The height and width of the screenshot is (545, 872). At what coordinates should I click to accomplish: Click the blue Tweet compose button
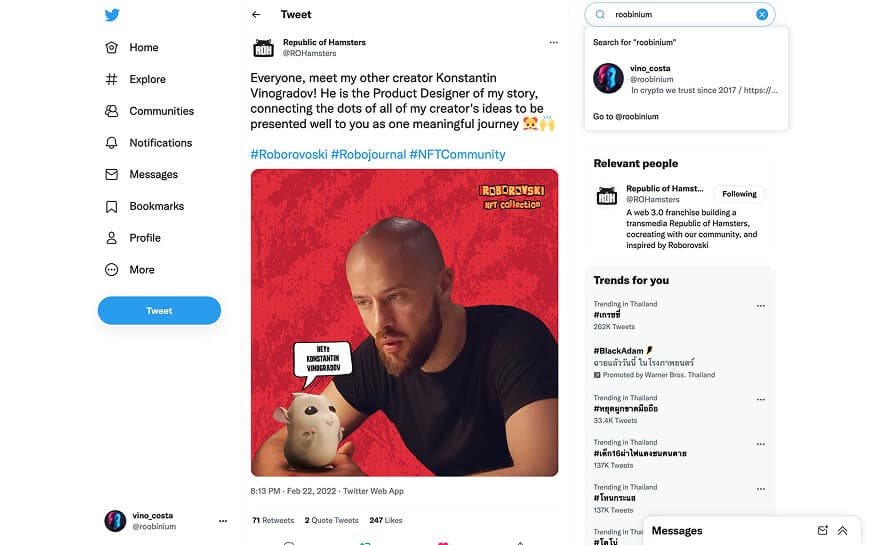(x=159, y=310)
